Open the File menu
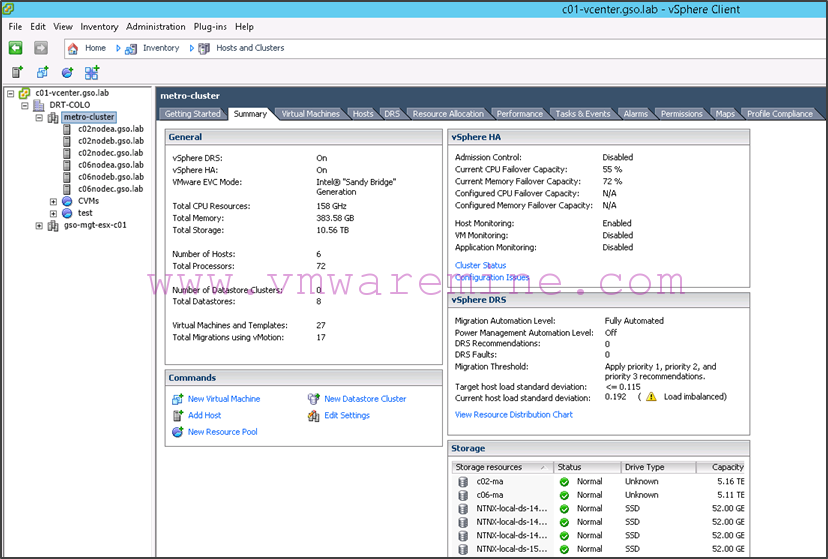 click(15, 26)
